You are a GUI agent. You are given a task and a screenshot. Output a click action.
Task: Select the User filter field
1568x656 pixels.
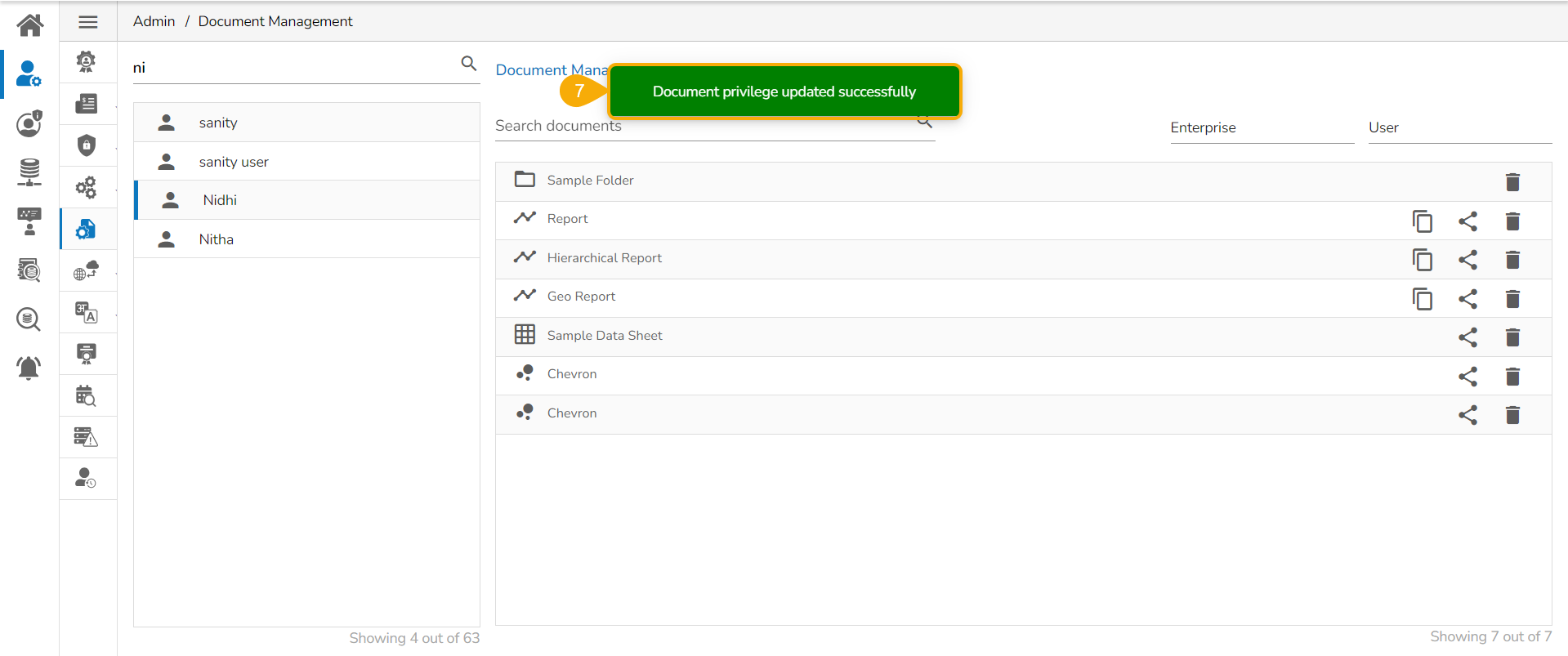point(1460,127)
